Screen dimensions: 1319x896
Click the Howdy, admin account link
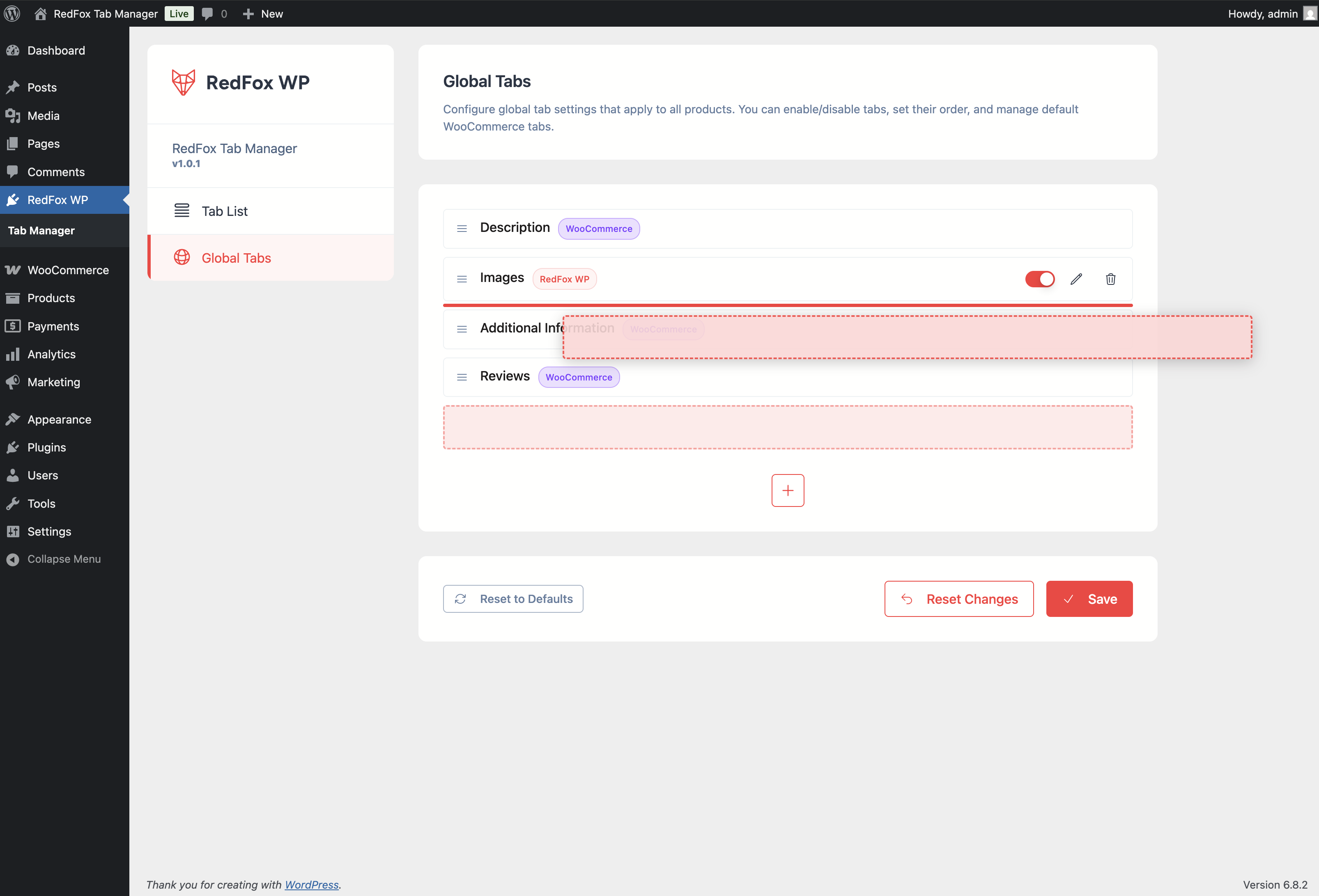tap(1263, 14)
